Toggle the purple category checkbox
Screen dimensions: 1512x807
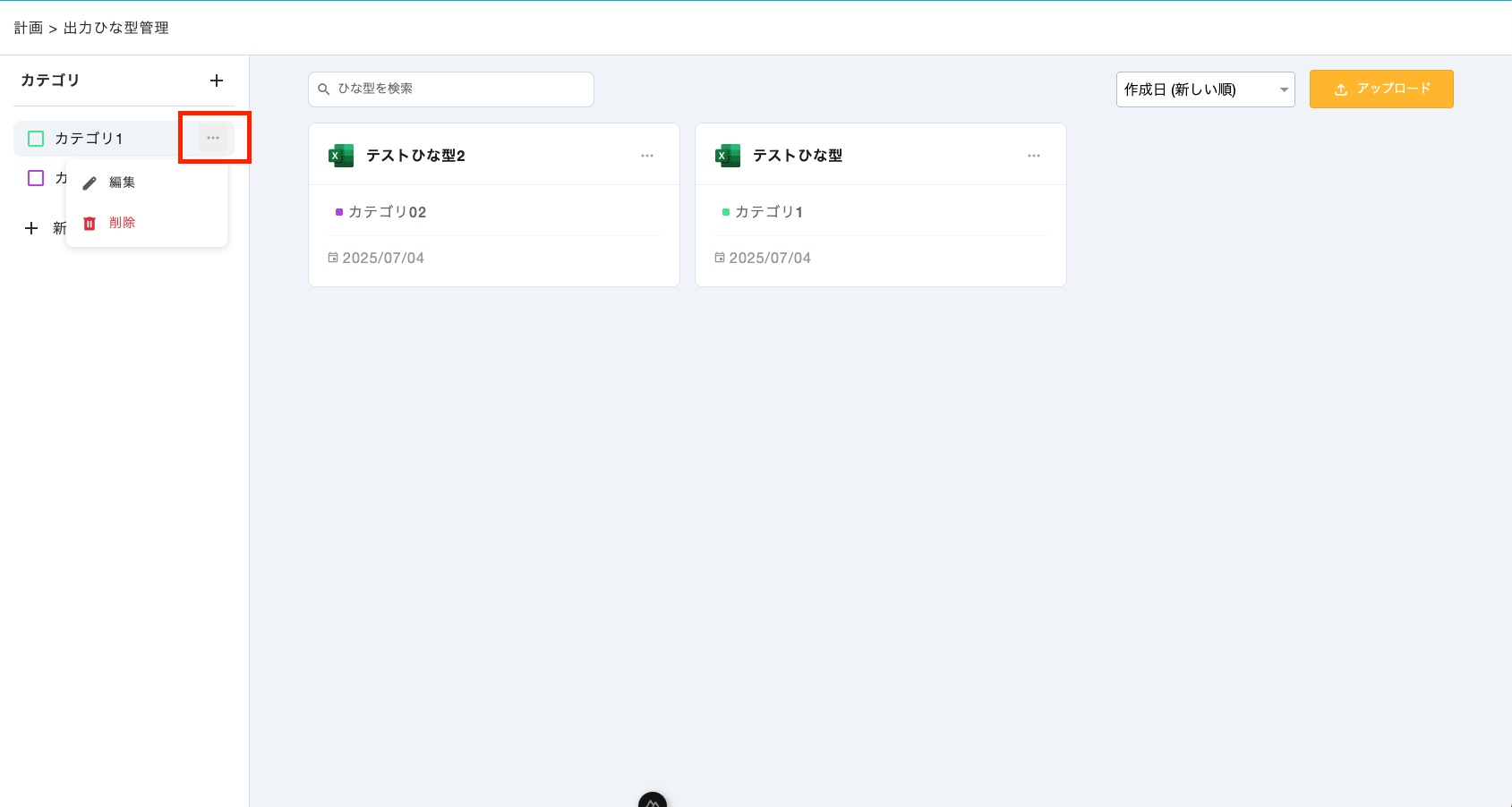pyautogui.click(x=36, y=178)
